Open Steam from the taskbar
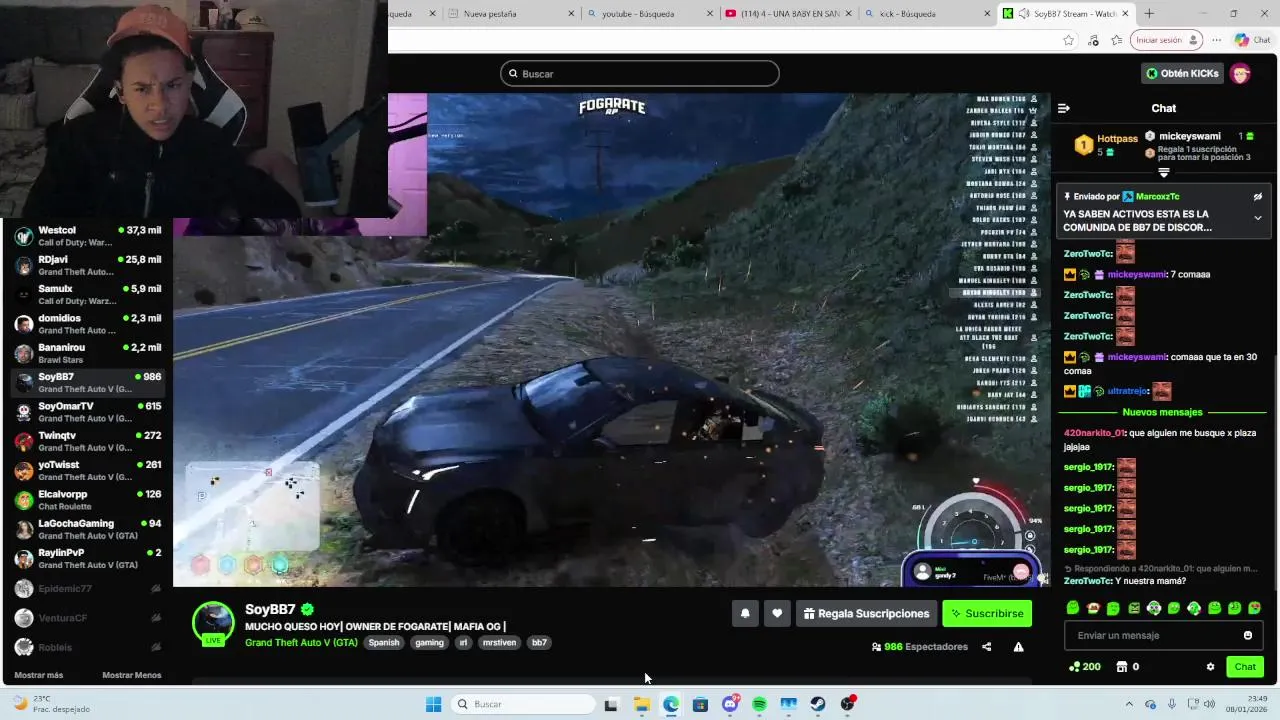This screenshot has height=720, width=1280. tap(818, 704)
